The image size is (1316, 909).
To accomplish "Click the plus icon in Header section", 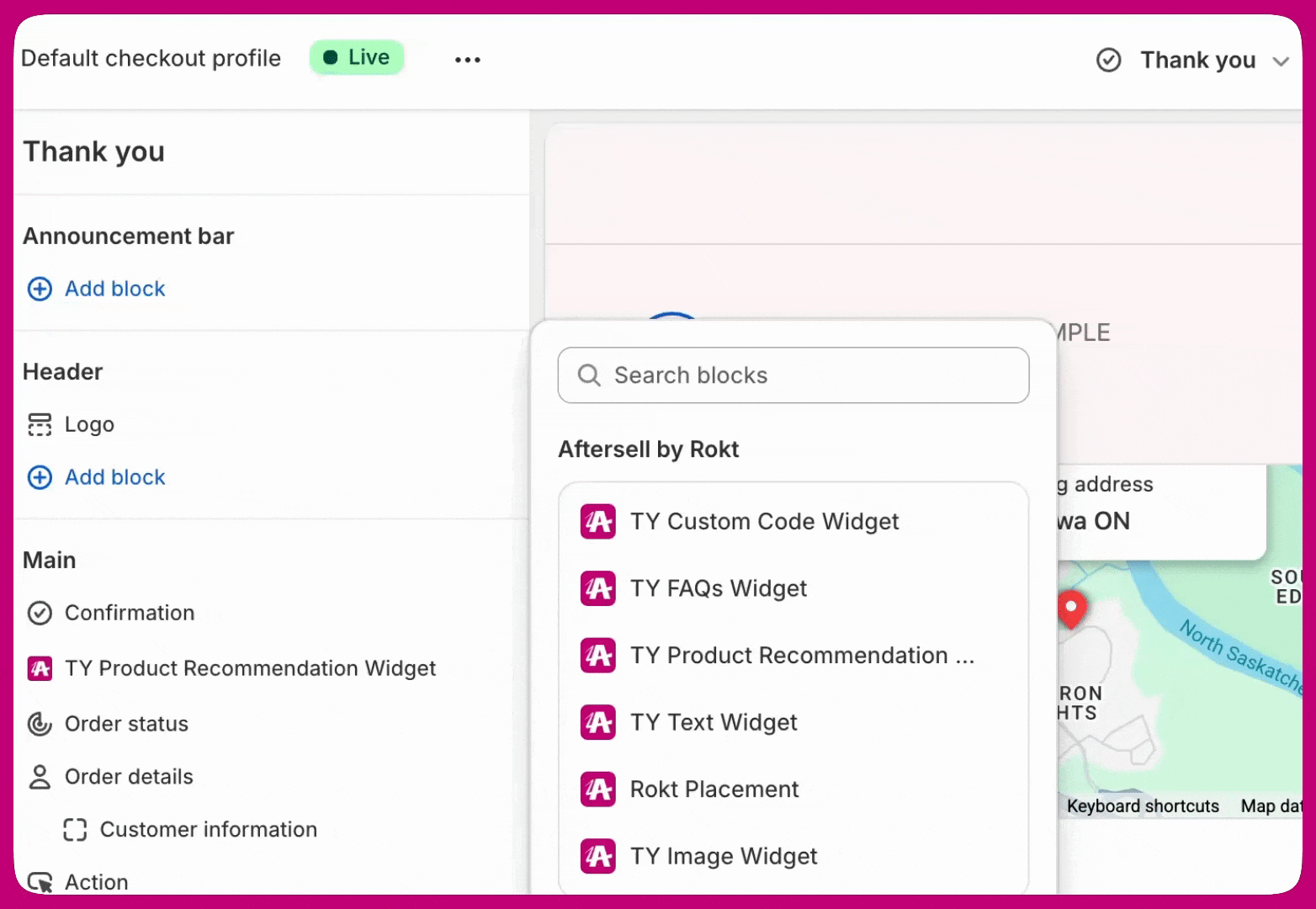I will point(40,477).
